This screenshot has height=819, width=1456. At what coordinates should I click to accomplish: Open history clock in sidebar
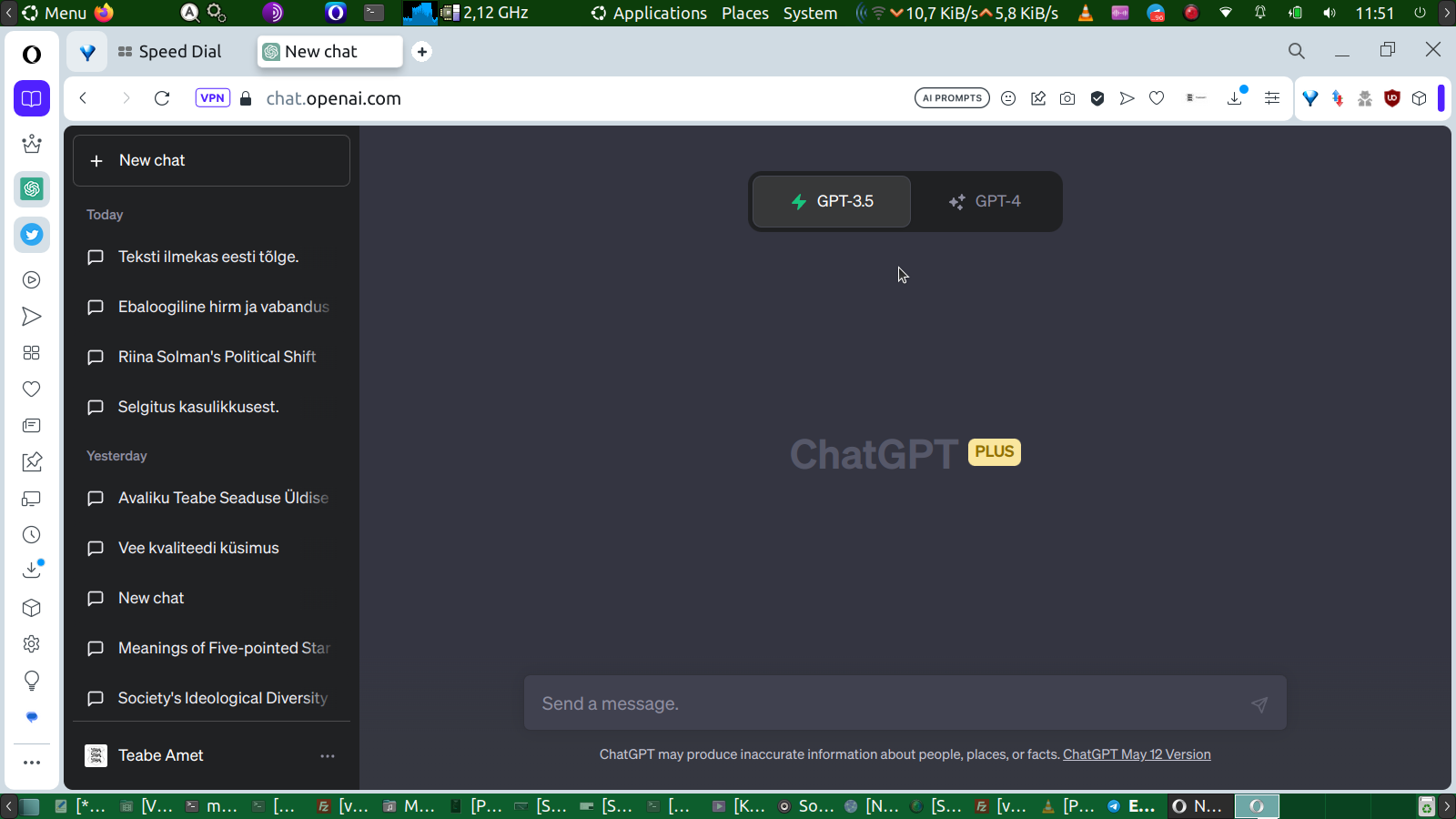tap(32, 535)
